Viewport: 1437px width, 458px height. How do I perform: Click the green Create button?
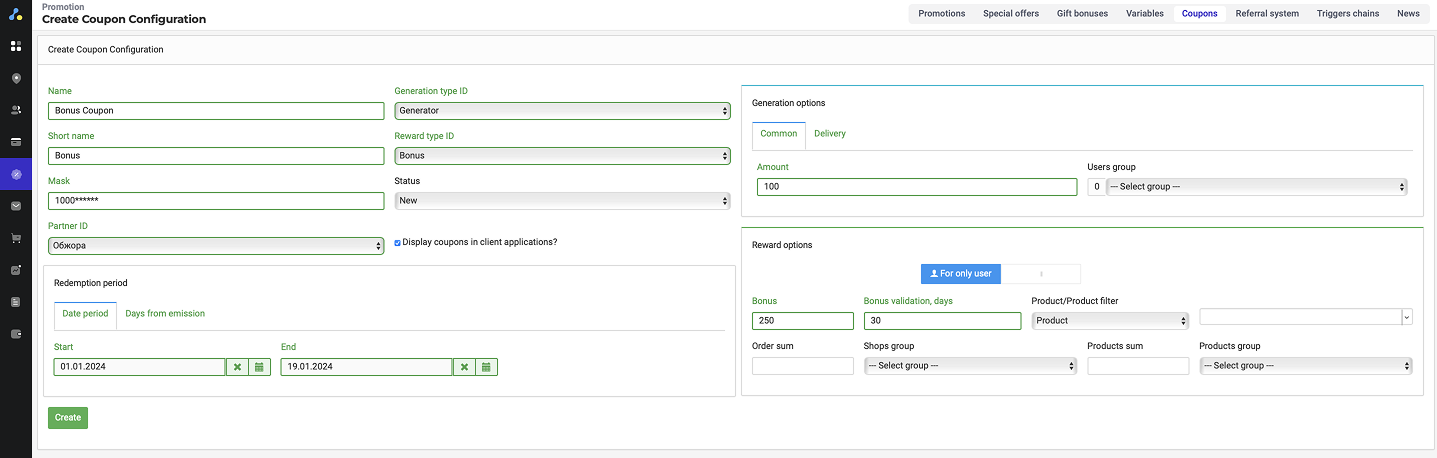point(68,417)
